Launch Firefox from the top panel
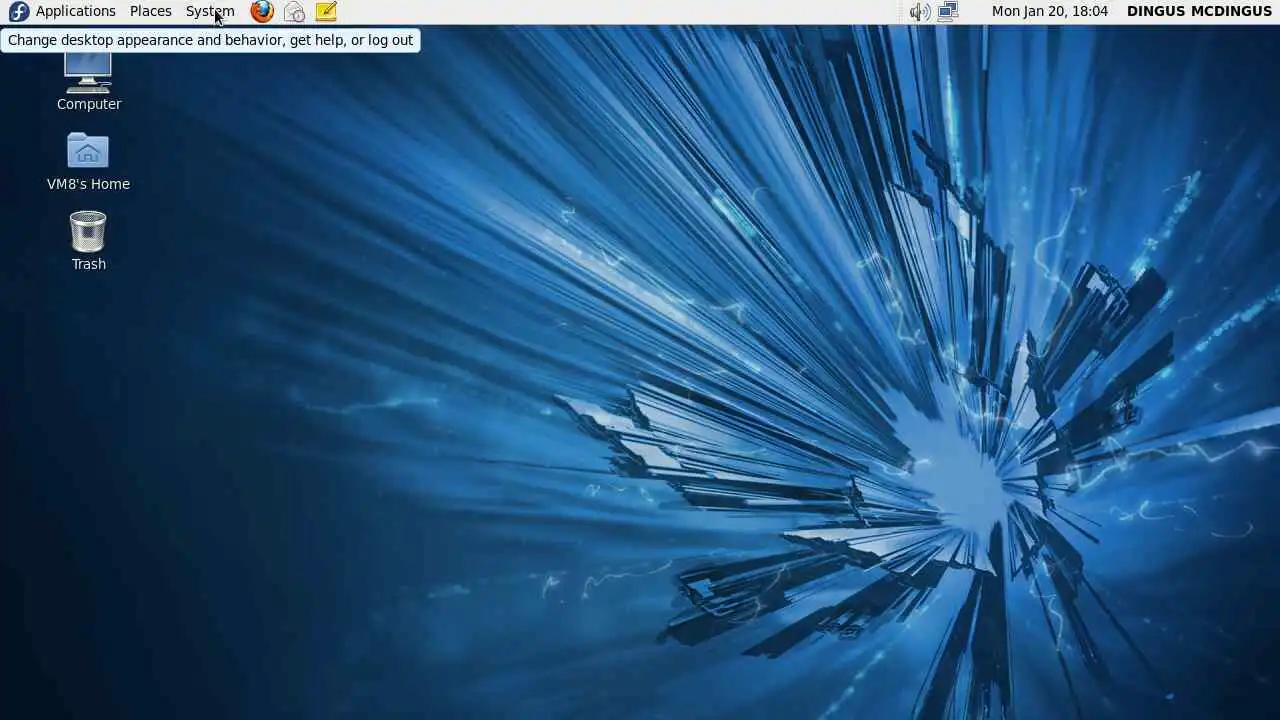1280x720 pixels. tap(262, 11)
